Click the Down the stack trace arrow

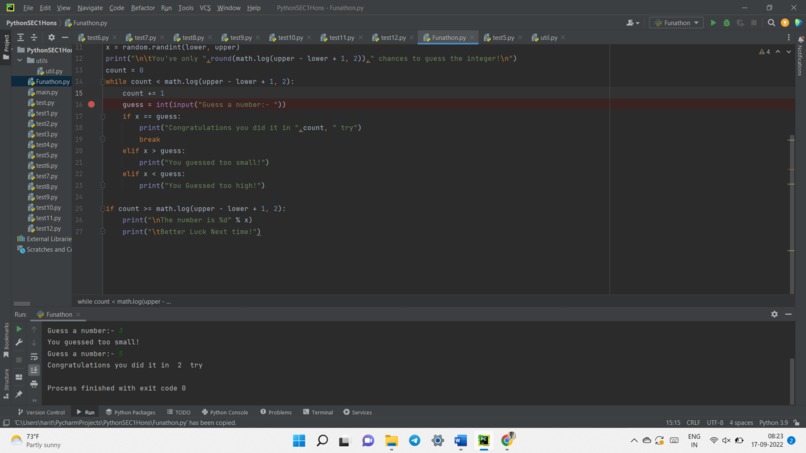34,342
